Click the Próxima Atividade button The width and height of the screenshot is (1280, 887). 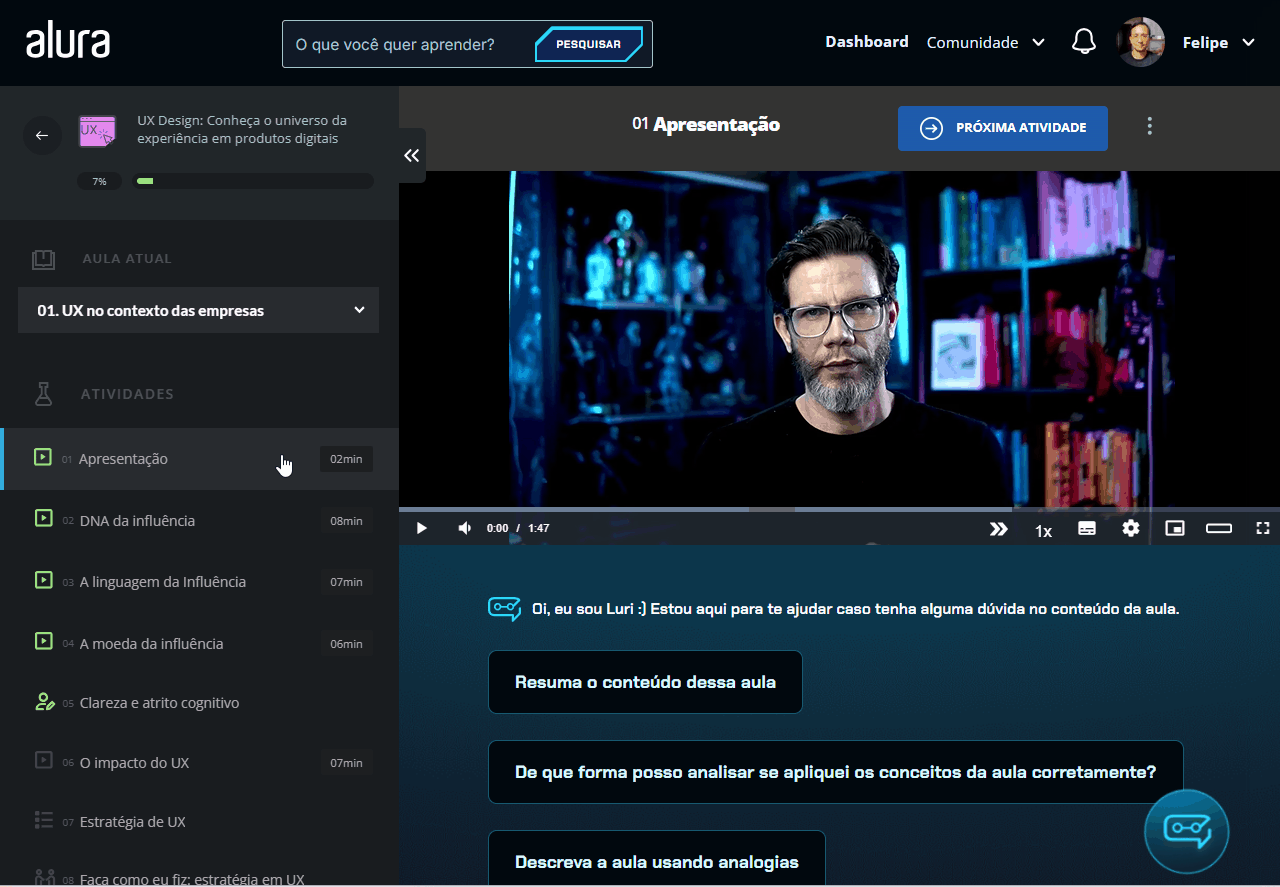tap(1002, 128)
